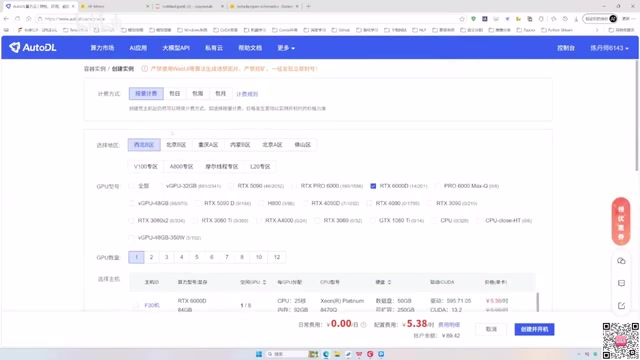Viewport: 640px width, 360px height.
Task: Open WPS icon in taskbar
Action: [x=359, y=354]
